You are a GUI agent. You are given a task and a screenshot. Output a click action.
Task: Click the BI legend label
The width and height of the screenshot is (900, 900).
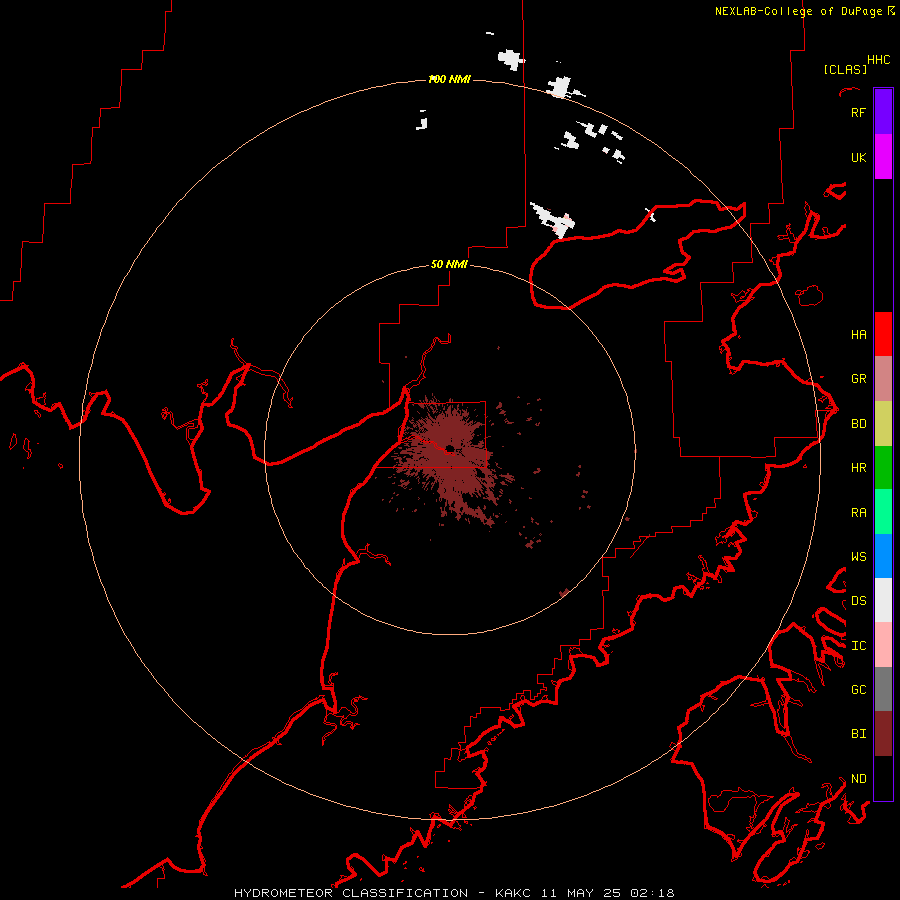pyautogui.click(x=859, y=734)
